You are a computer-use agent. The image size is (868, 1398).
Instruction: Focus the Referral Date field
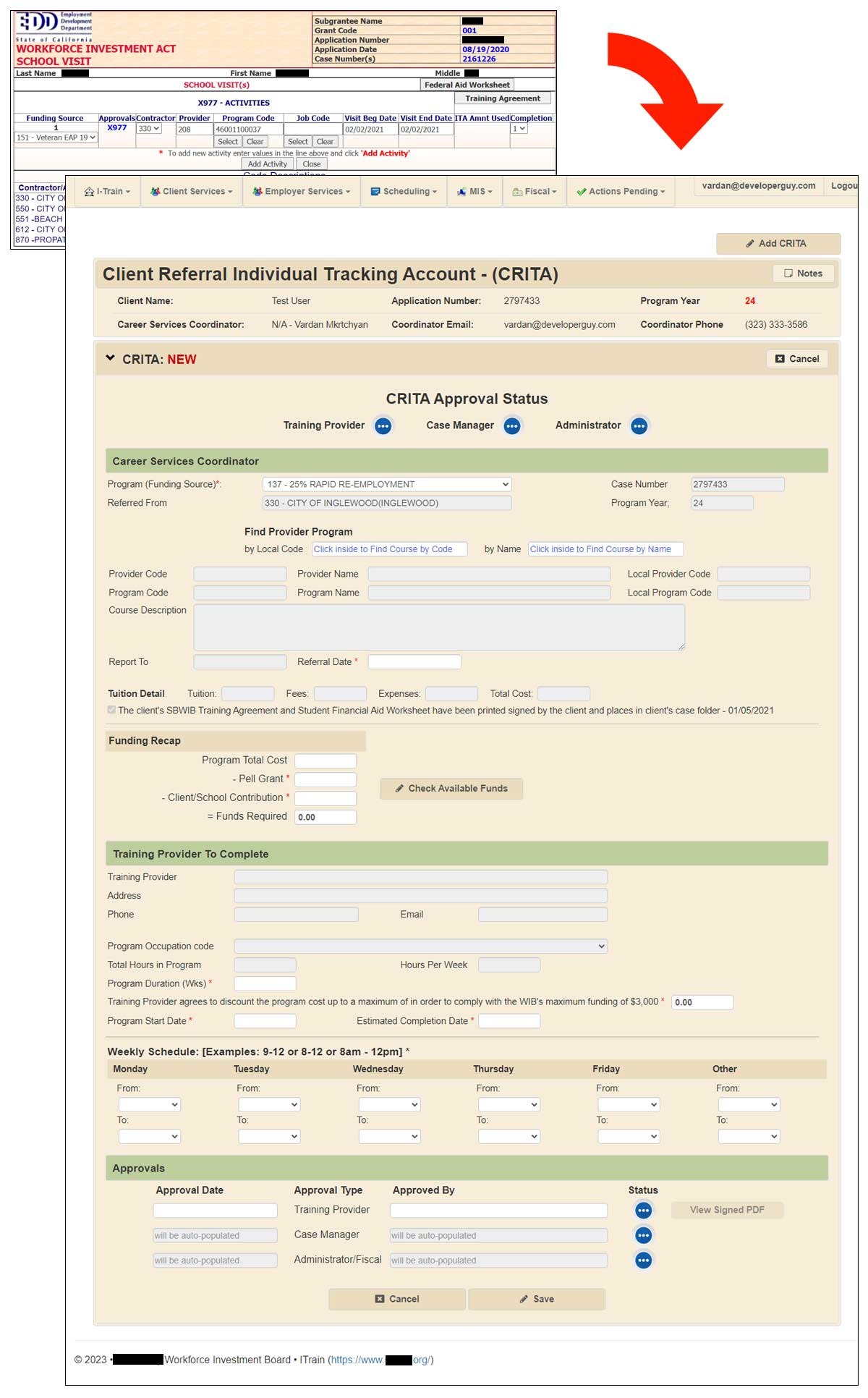point(414,662)
